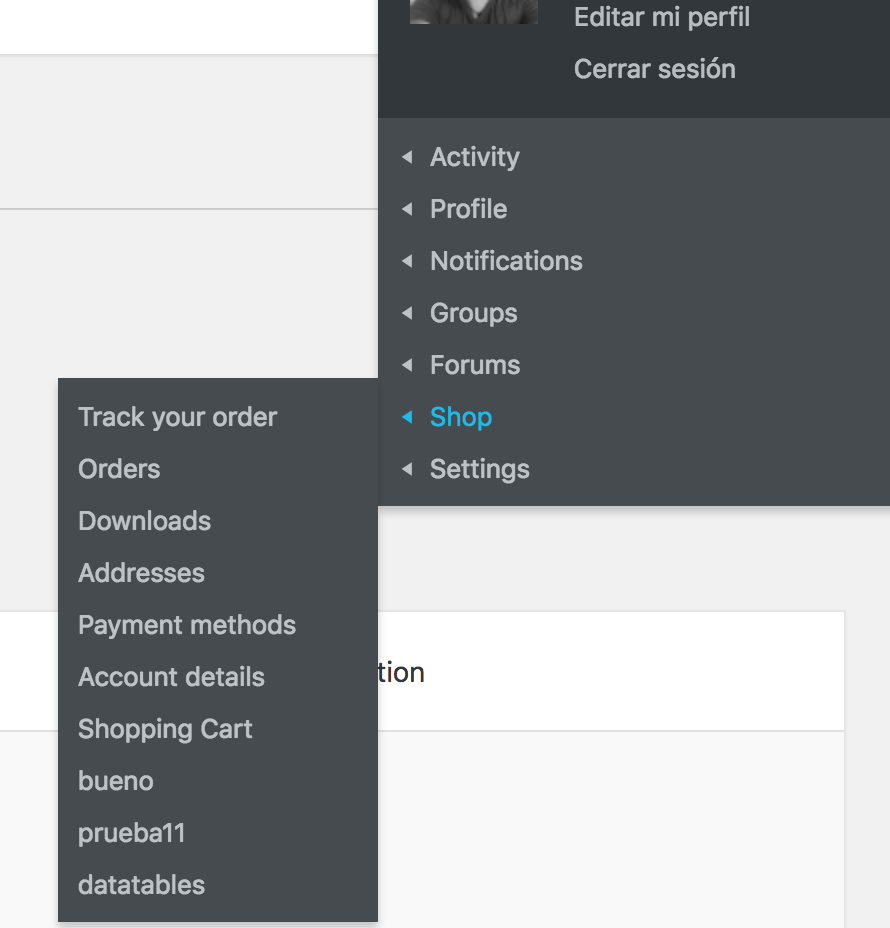Image resolution: width=890 pixels, height=928 pixels.
Task: Open the Shopping Cart entry
Action: point(165,729)
